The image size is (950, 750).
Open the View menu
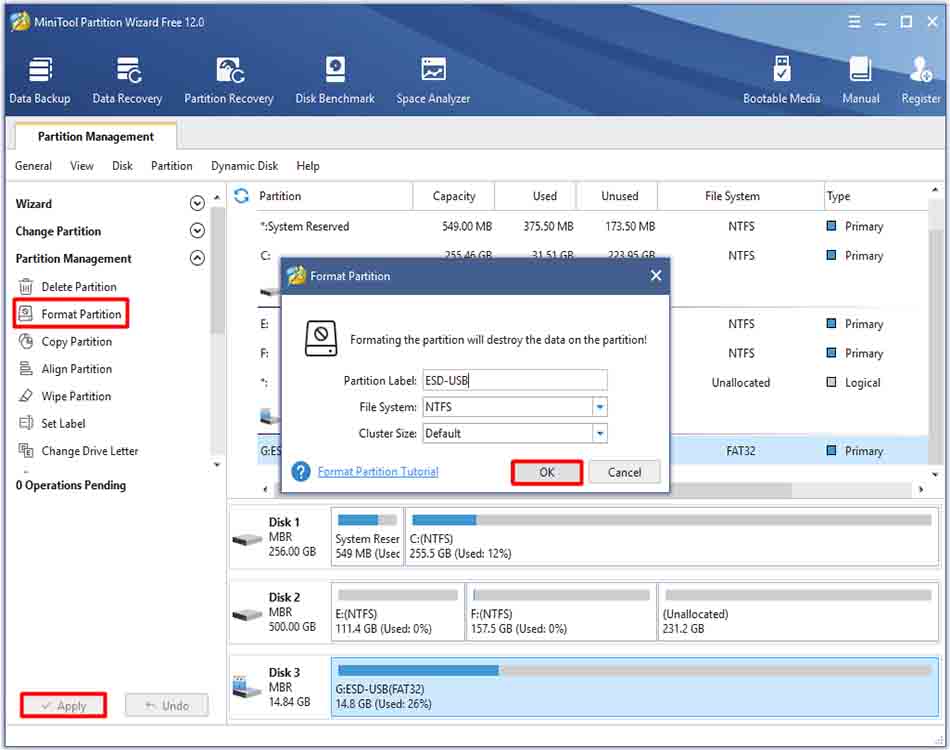pyautogui.click(x=82, y=166)
